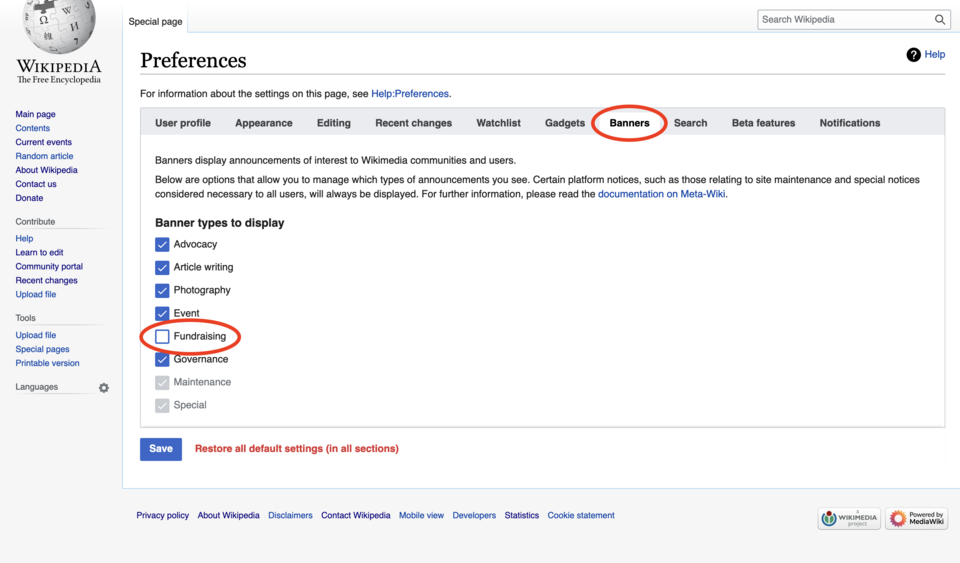Screen dimensions: 960x563
Task: Click the Save button
Action: click(161, 449)
